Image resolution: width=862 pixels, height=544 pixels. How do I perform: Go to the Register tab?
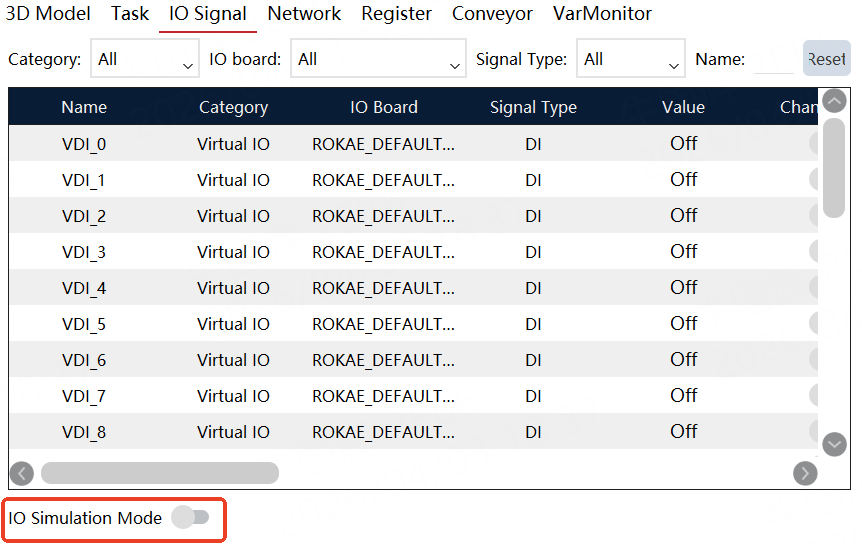(x=396, y=14)
